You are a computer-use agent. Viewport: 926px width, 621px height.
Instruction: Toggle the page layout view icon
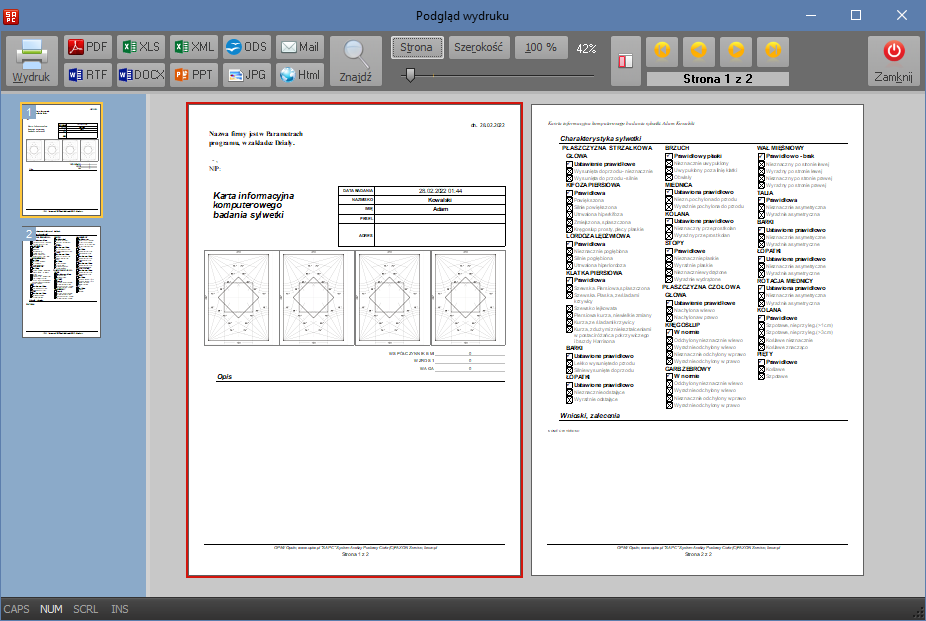click(x=626, y=60)
